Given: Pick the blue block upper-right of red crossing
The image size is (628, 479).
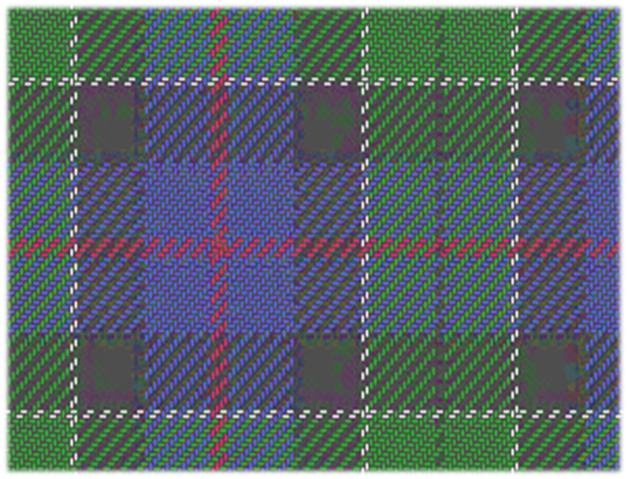Looking at the screenshot, I should click(260, 200).
